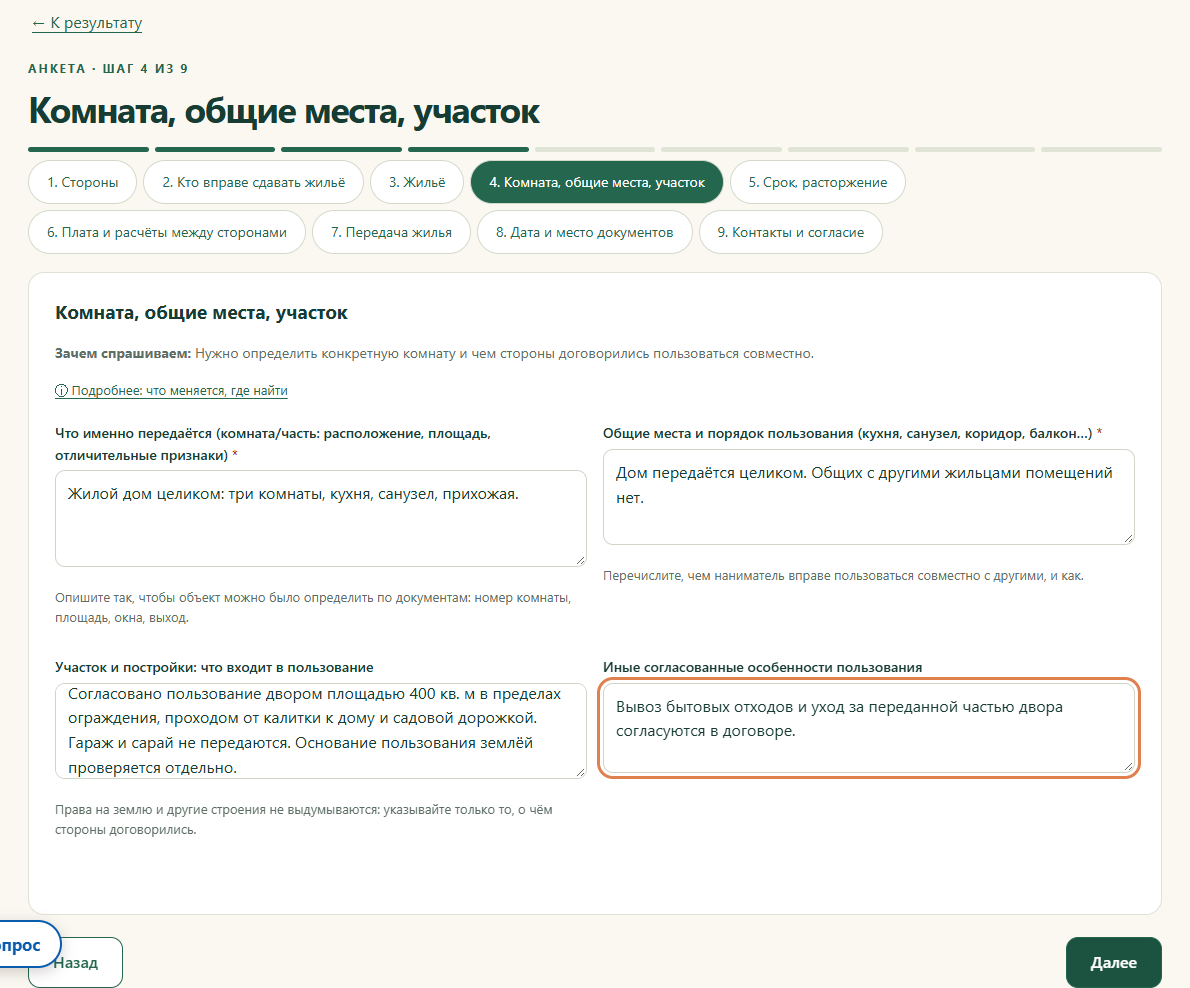The width and height of the screenshot is (1190, 988).
Task: Click hint 'Перечислите, чем наниматель вправе пользоваться'
Action: click(843, 576)
